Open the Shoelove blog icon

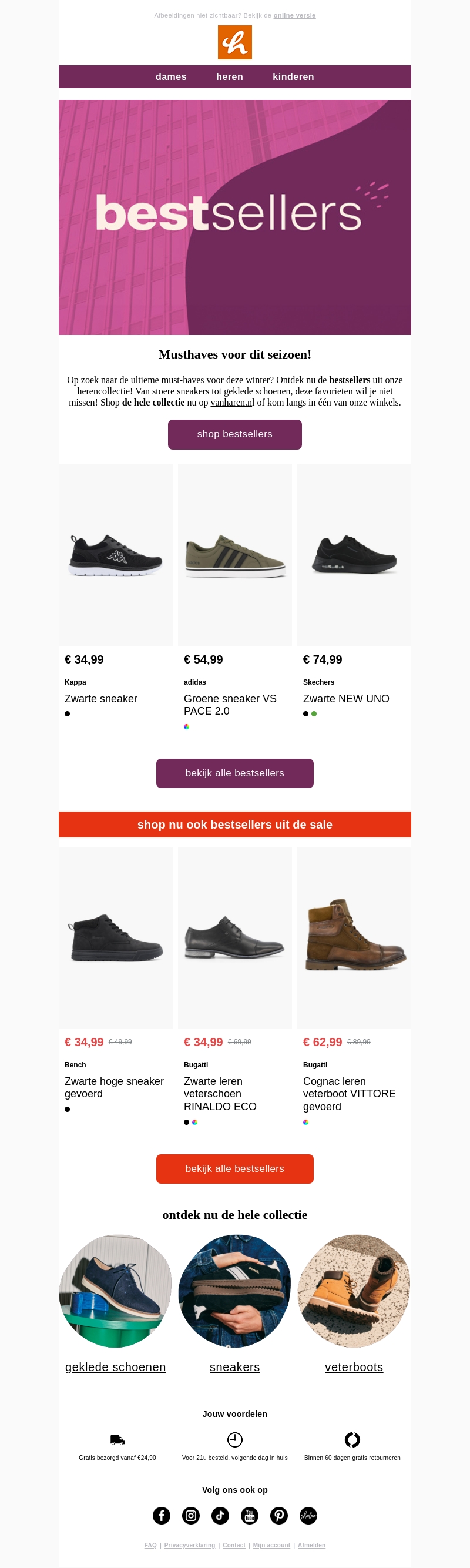coord(307,1516)
